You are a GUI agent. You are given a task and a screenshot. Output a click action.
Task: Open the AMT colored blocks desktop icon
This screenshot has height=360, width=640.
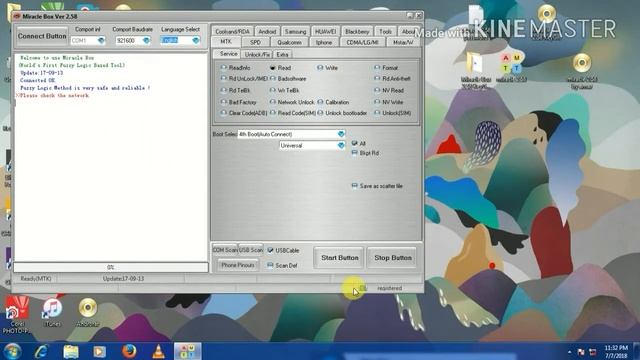(511, 67)
